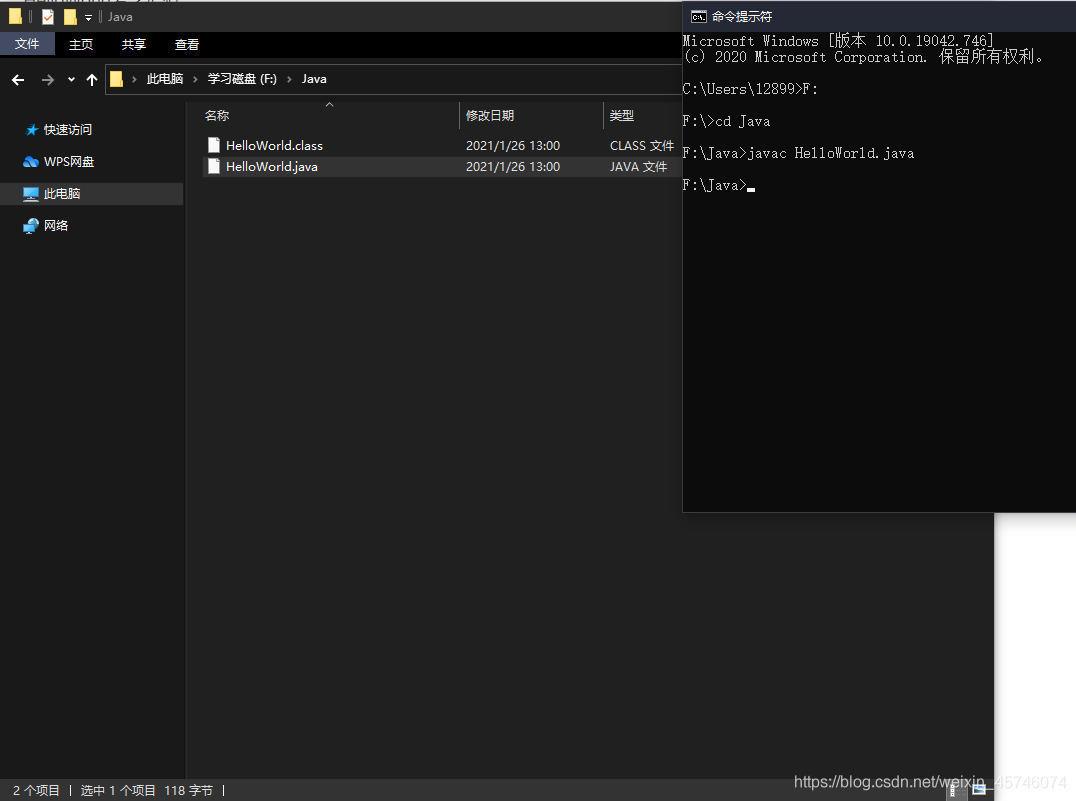Click the JAVA 文件 type cell

click(x=638, y=167)
